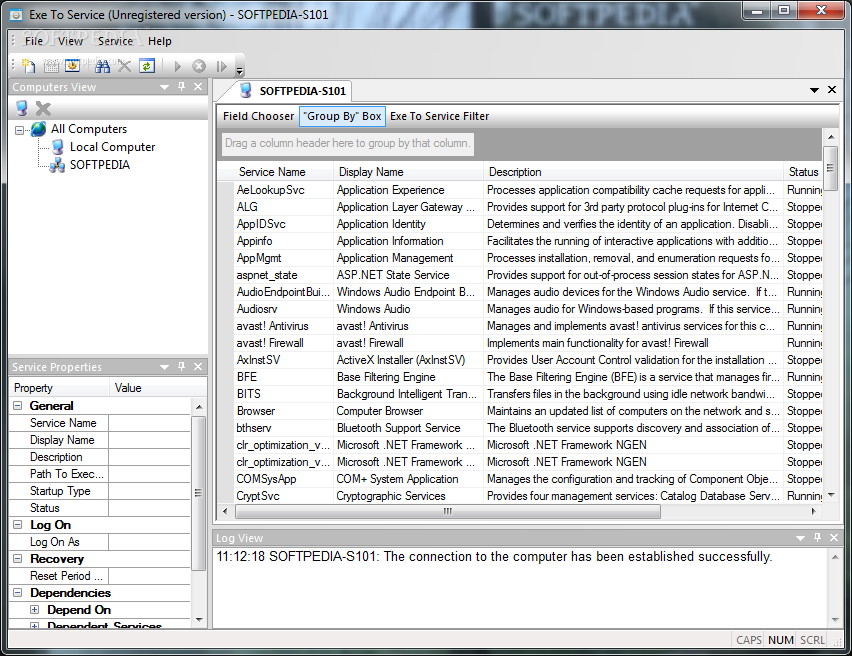
Task: Click the remove computer X icon
Action: pyautogui.click(x=43, y=109)
